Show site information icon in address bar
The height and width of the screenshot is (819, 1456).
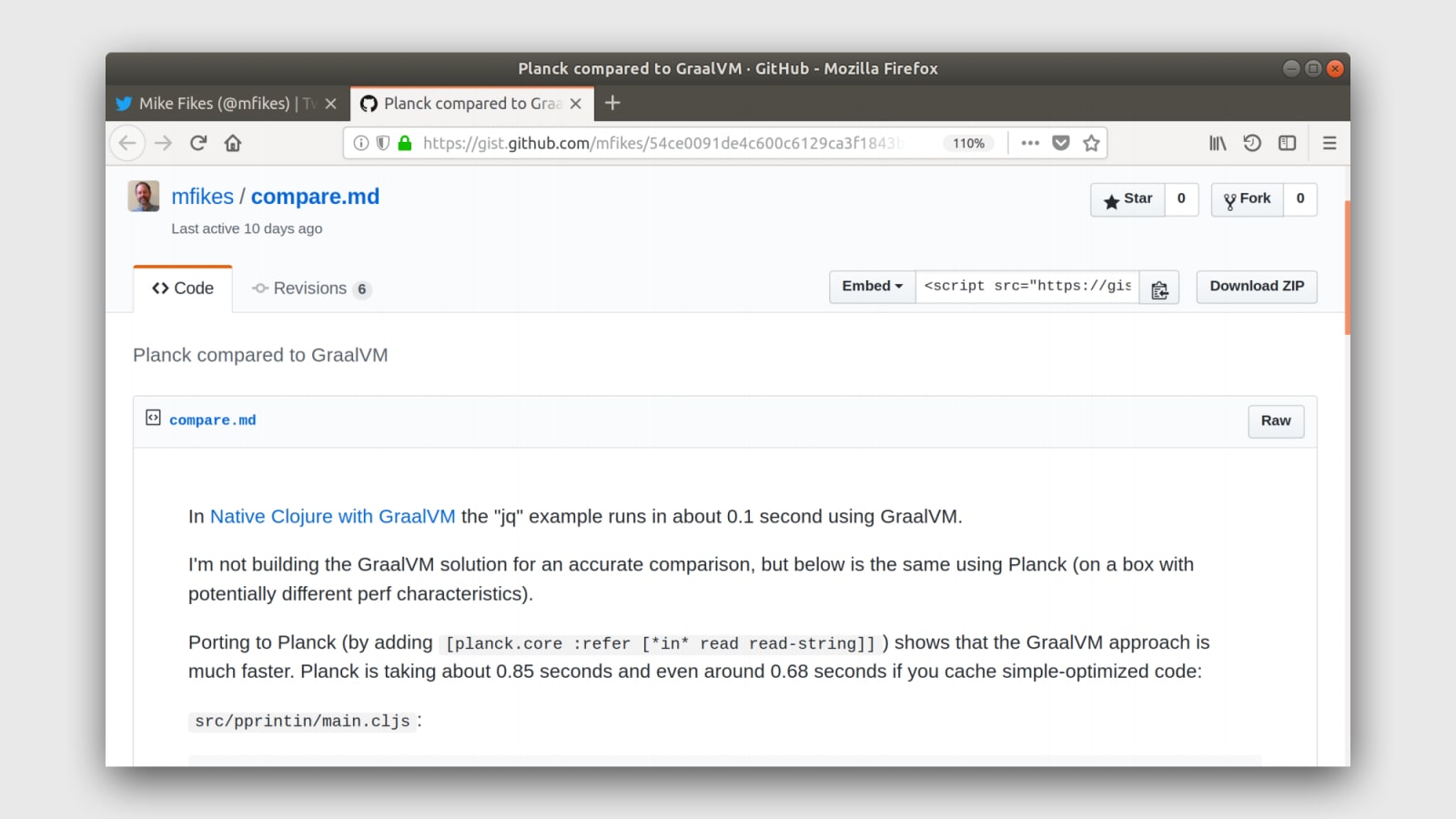pos(361,143)
